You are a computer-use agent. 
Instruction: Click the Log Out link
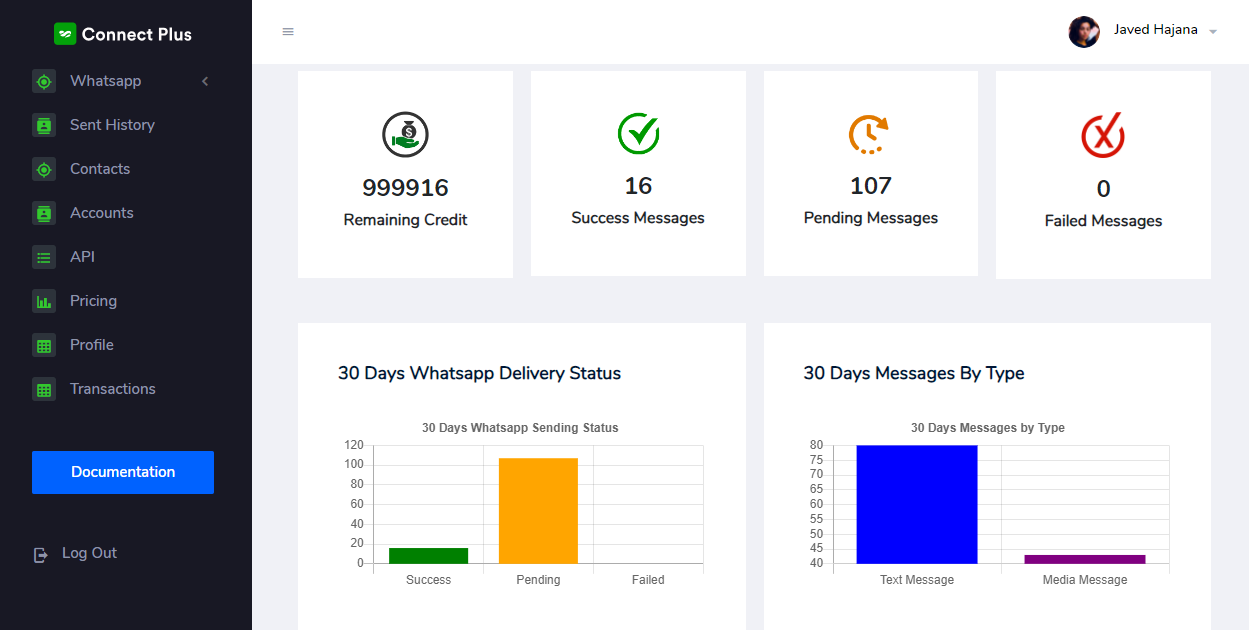[89, 553]
